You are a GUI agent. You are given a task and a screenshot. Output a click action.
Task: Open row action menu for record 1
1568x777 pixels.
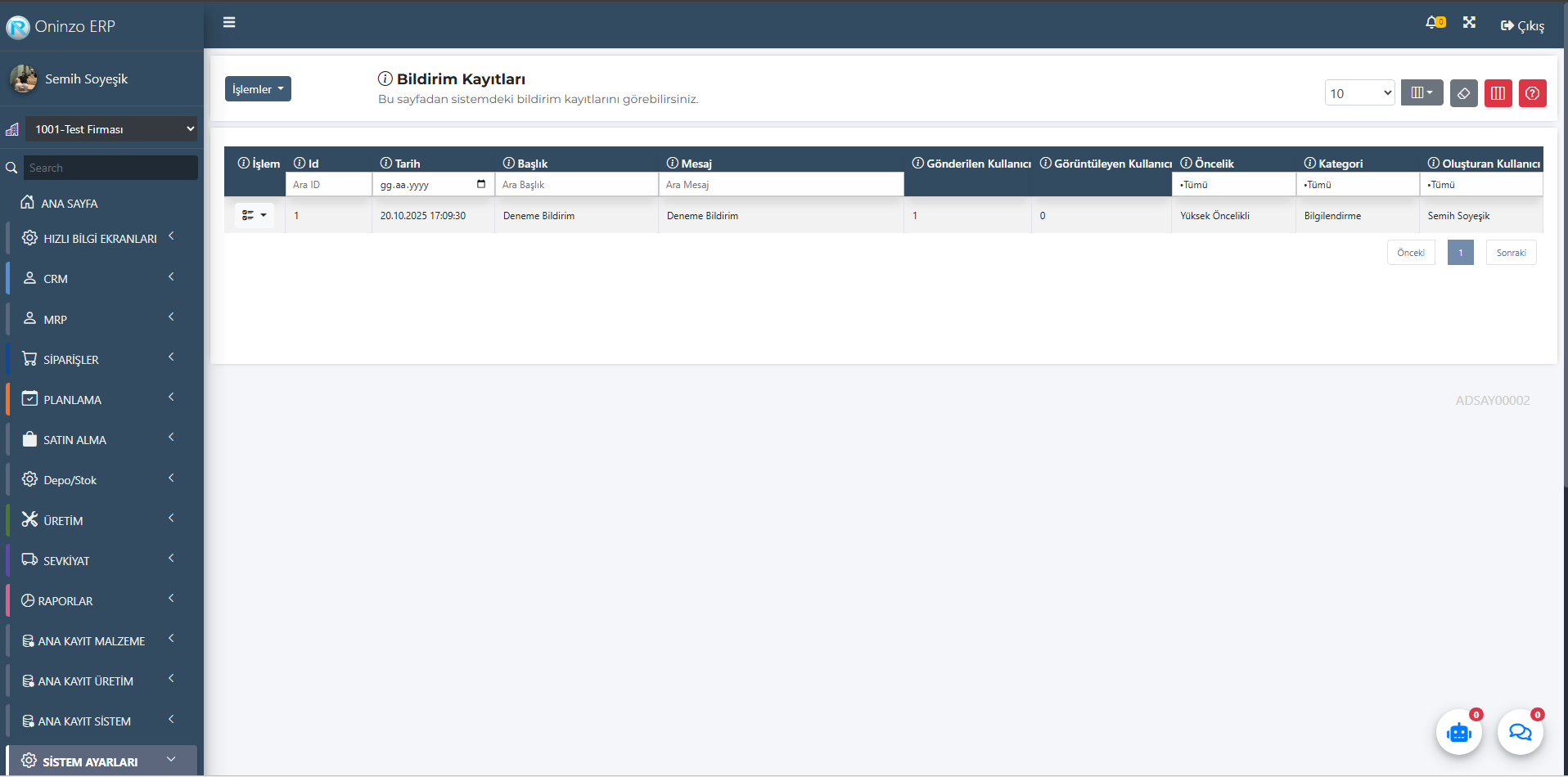255,215
